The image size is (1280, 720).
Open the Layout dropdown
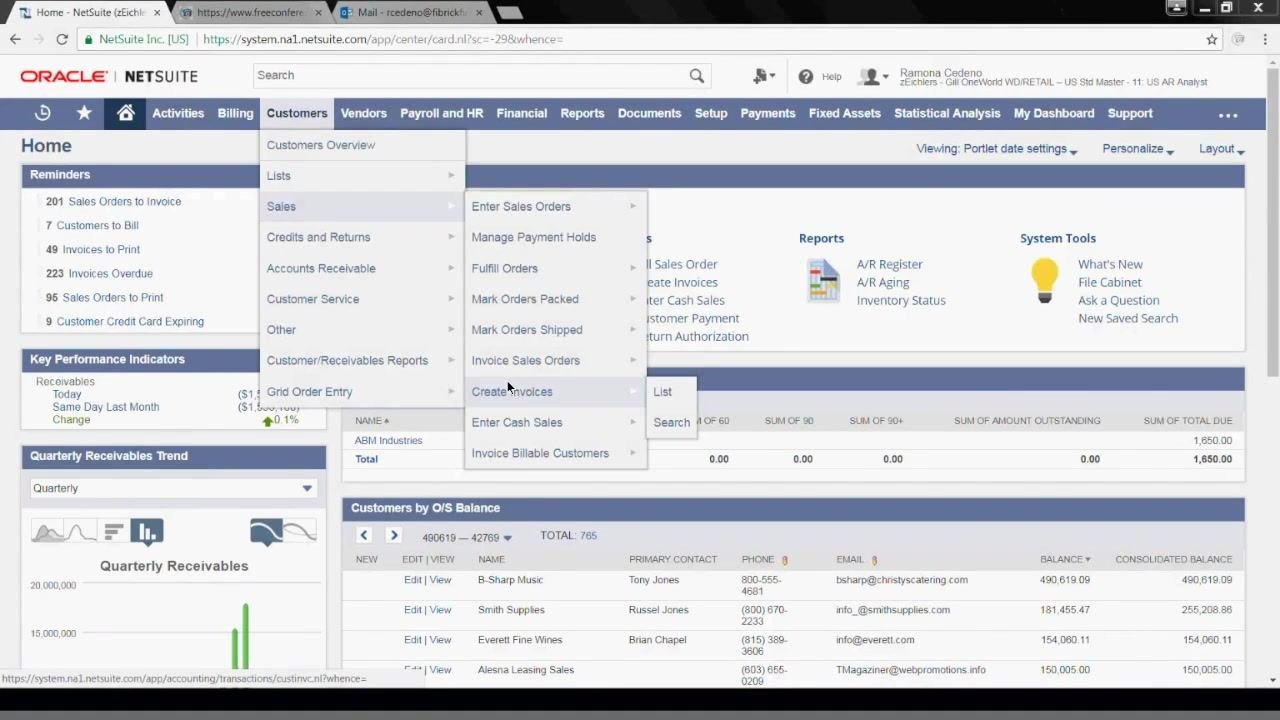pyautogui.click(x=1221, y=149)
